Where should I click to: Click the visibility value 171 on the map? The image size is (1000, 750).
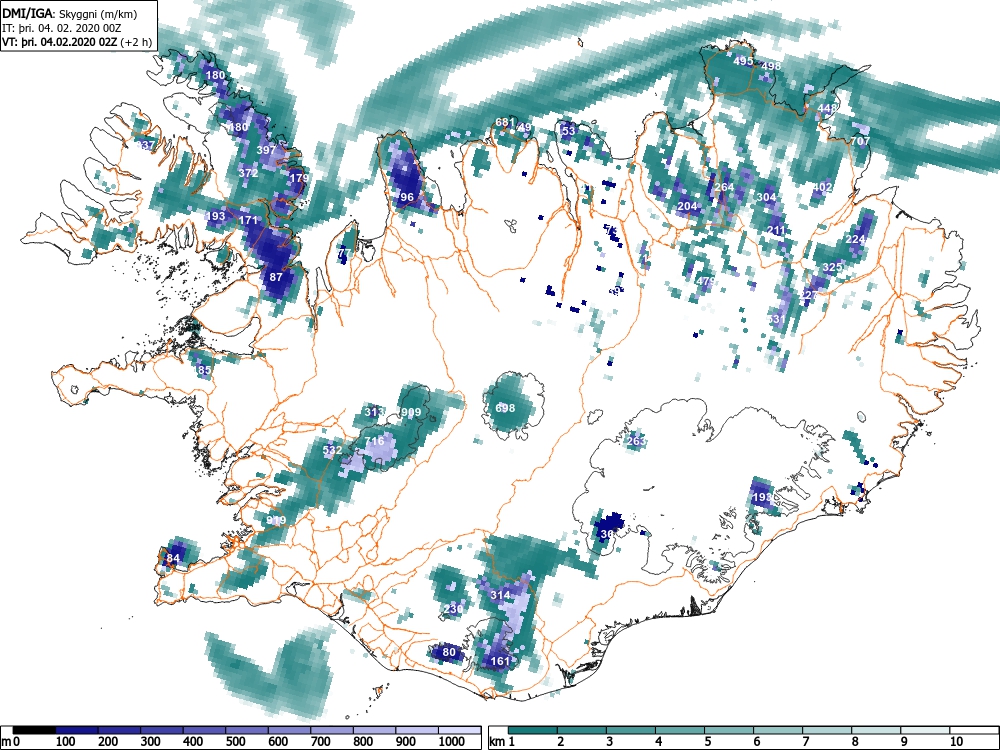(248, 221)
